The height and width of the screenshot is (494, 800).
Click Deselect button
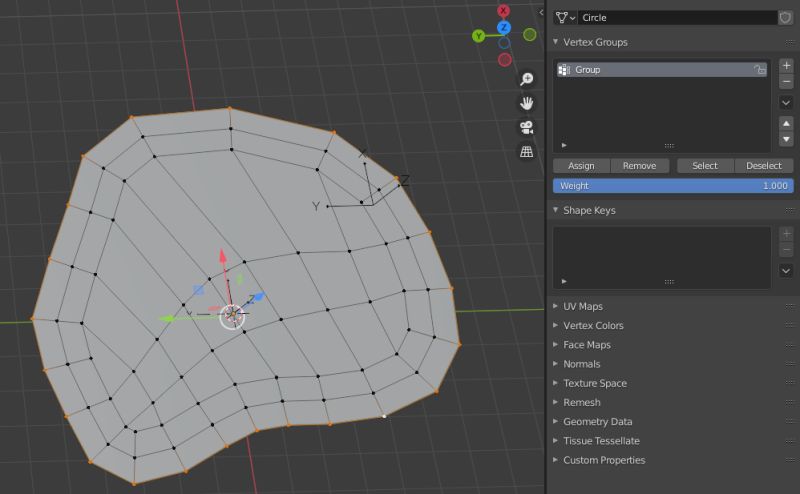(764, 166)
